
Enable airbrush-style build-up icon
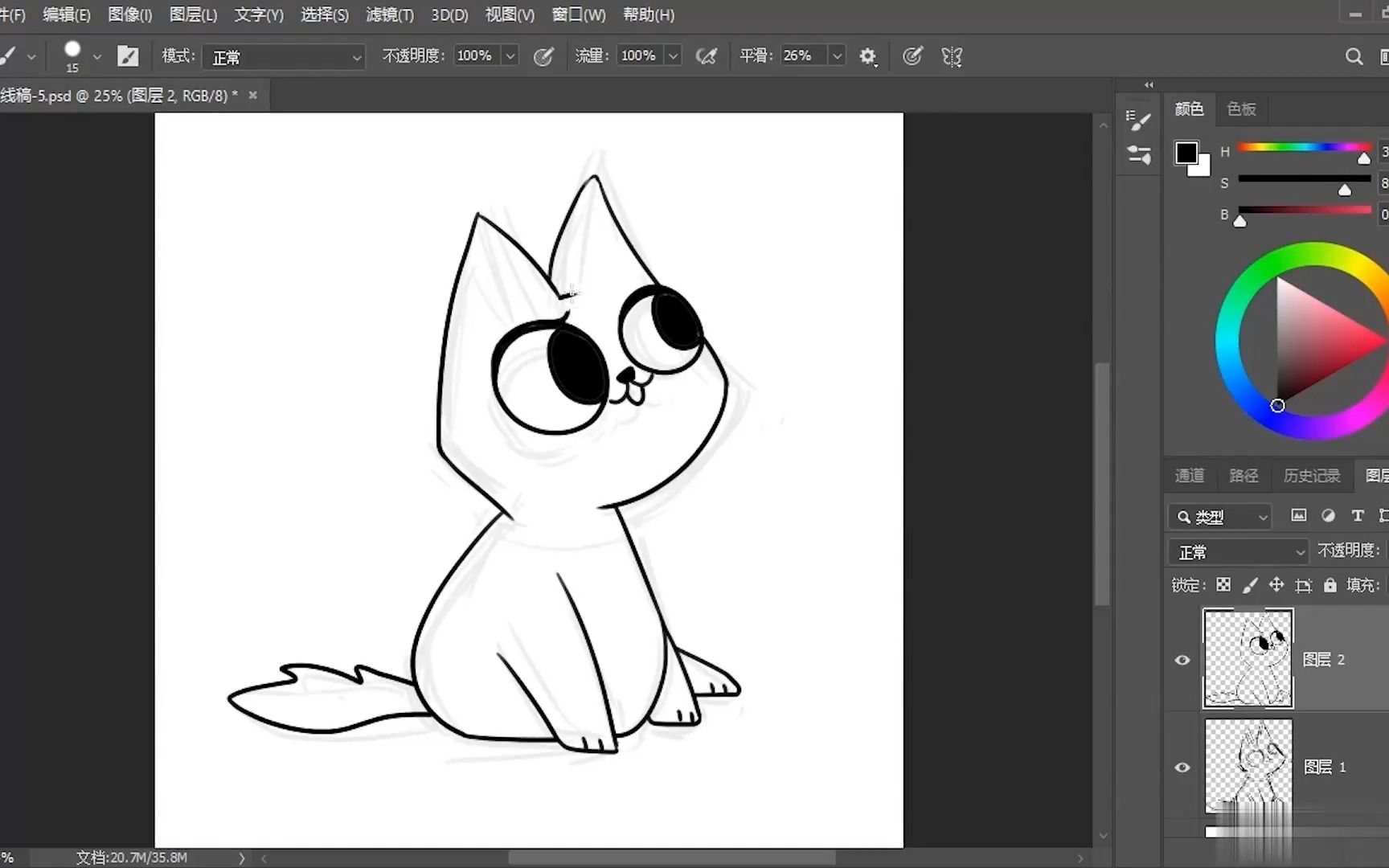pyautogui.click(x=706, y=56)
